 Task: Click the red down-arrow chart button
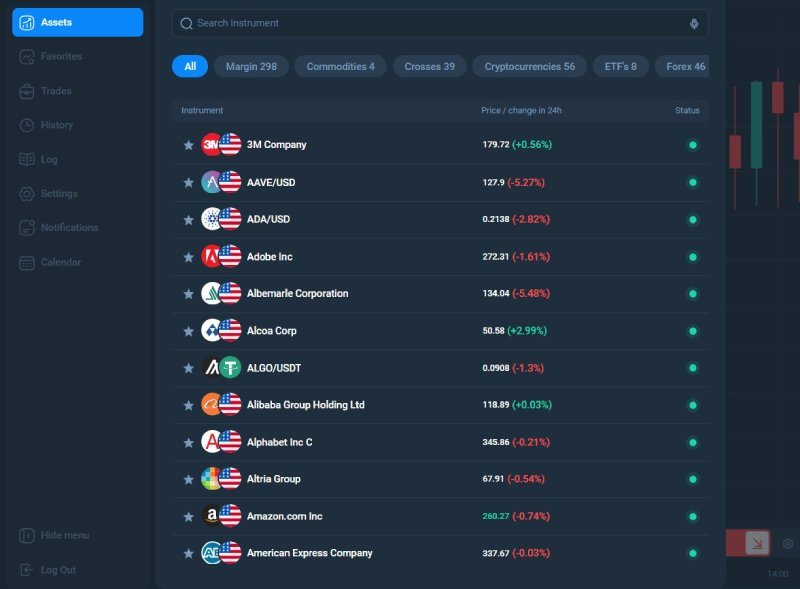click(x=757, y=543)
